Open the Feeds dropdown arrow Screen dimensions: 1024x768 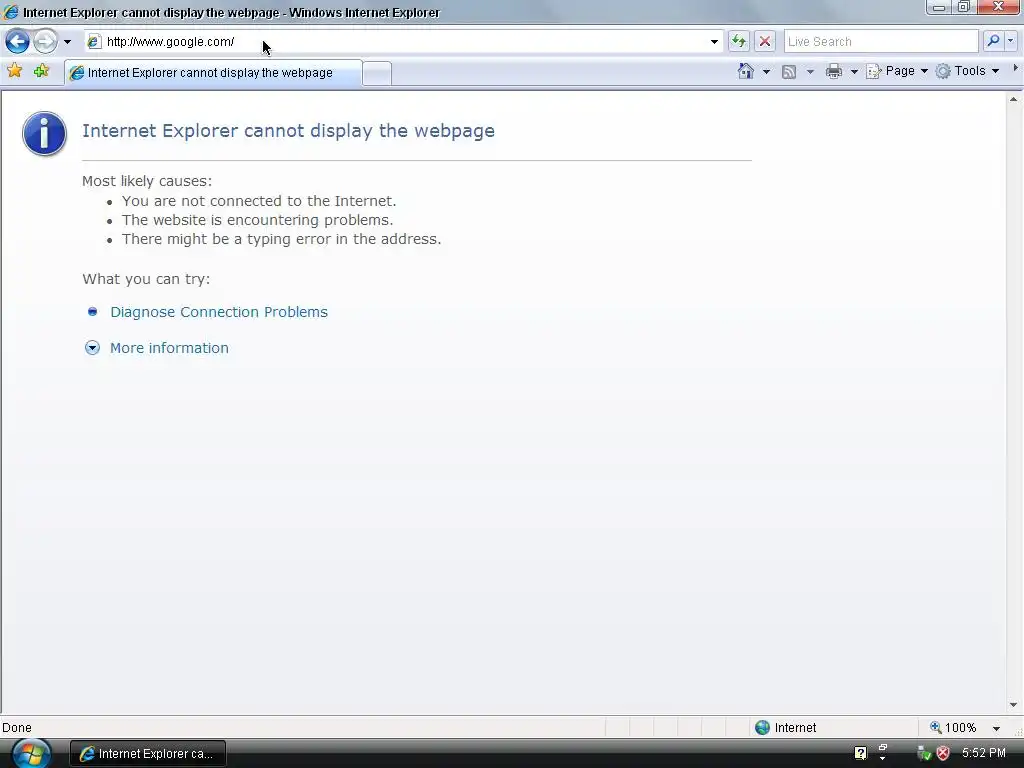point(810,72)
